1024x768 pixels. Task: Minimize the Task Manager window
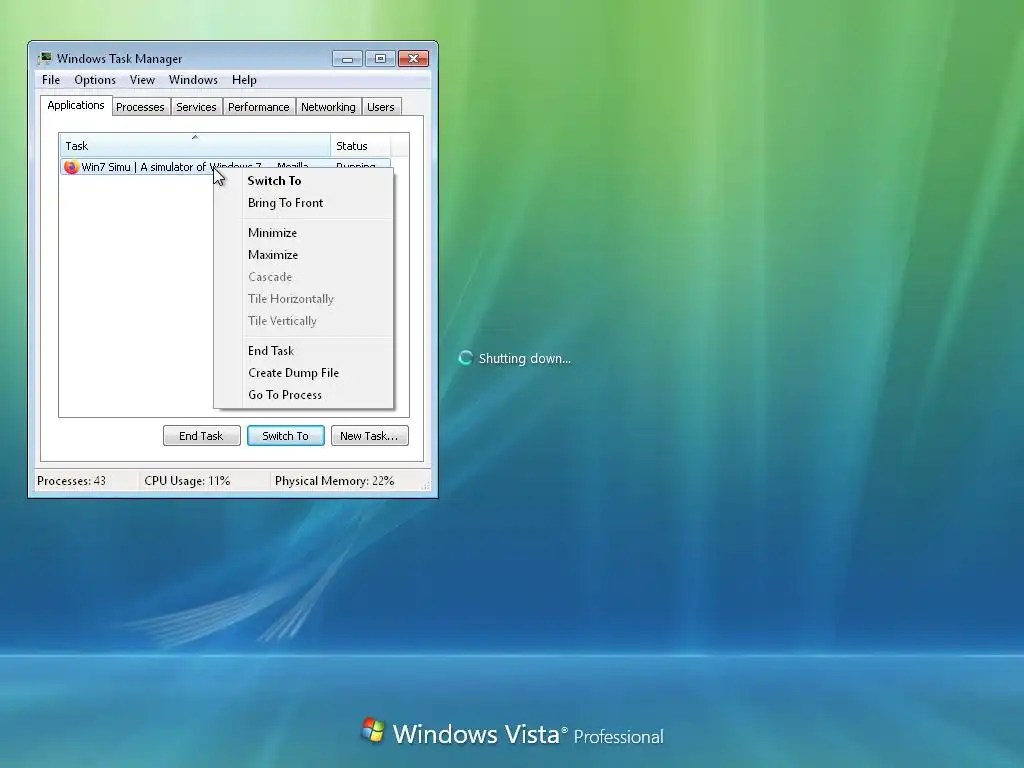pos(347,59)
